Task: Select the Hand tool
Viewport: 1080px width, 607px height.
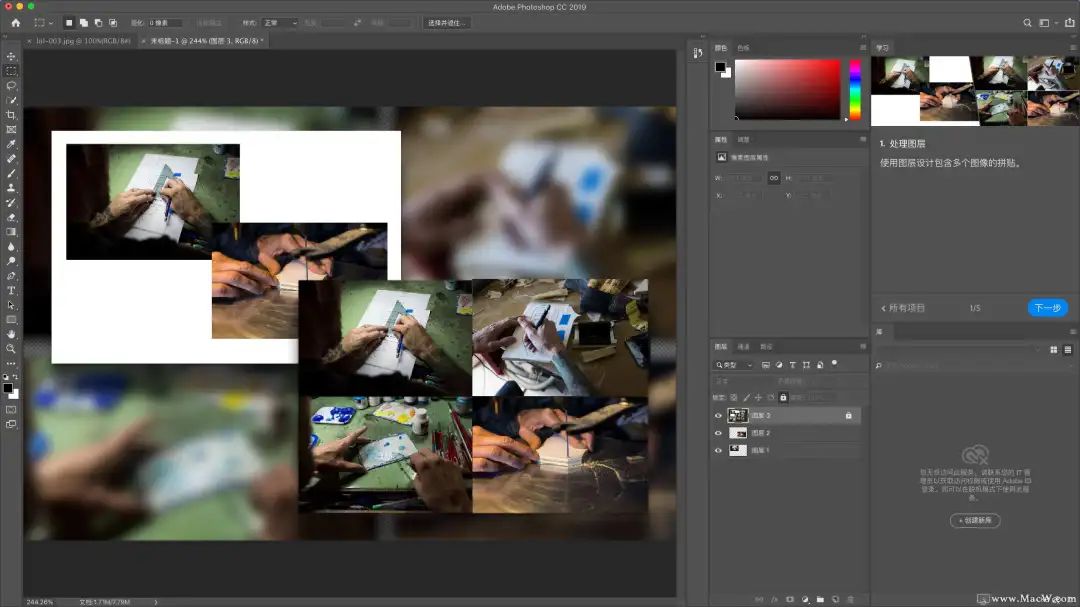Action: coord(11,334)
